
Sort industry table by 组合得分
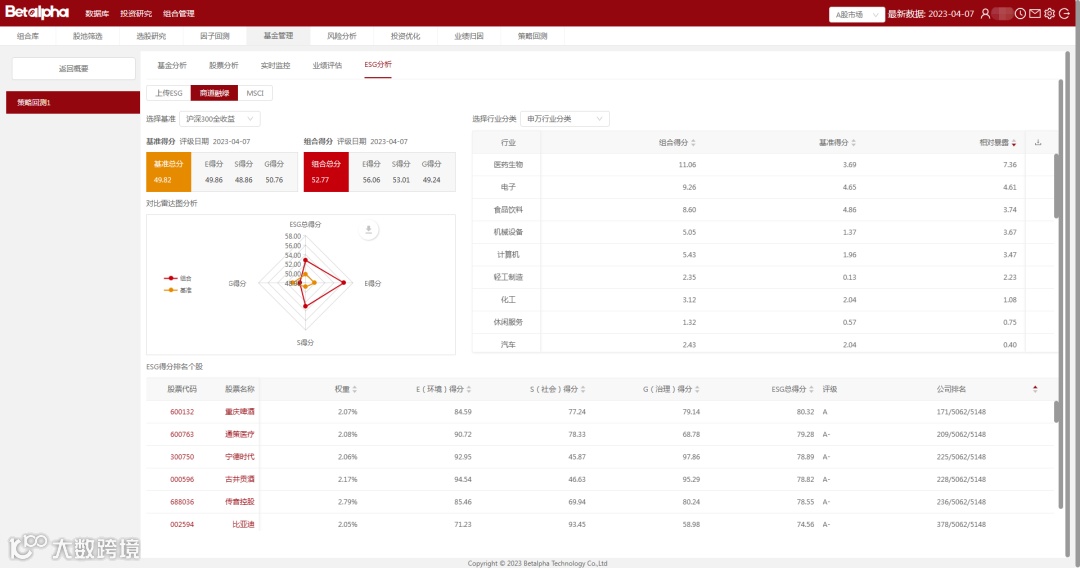[693, 143]
